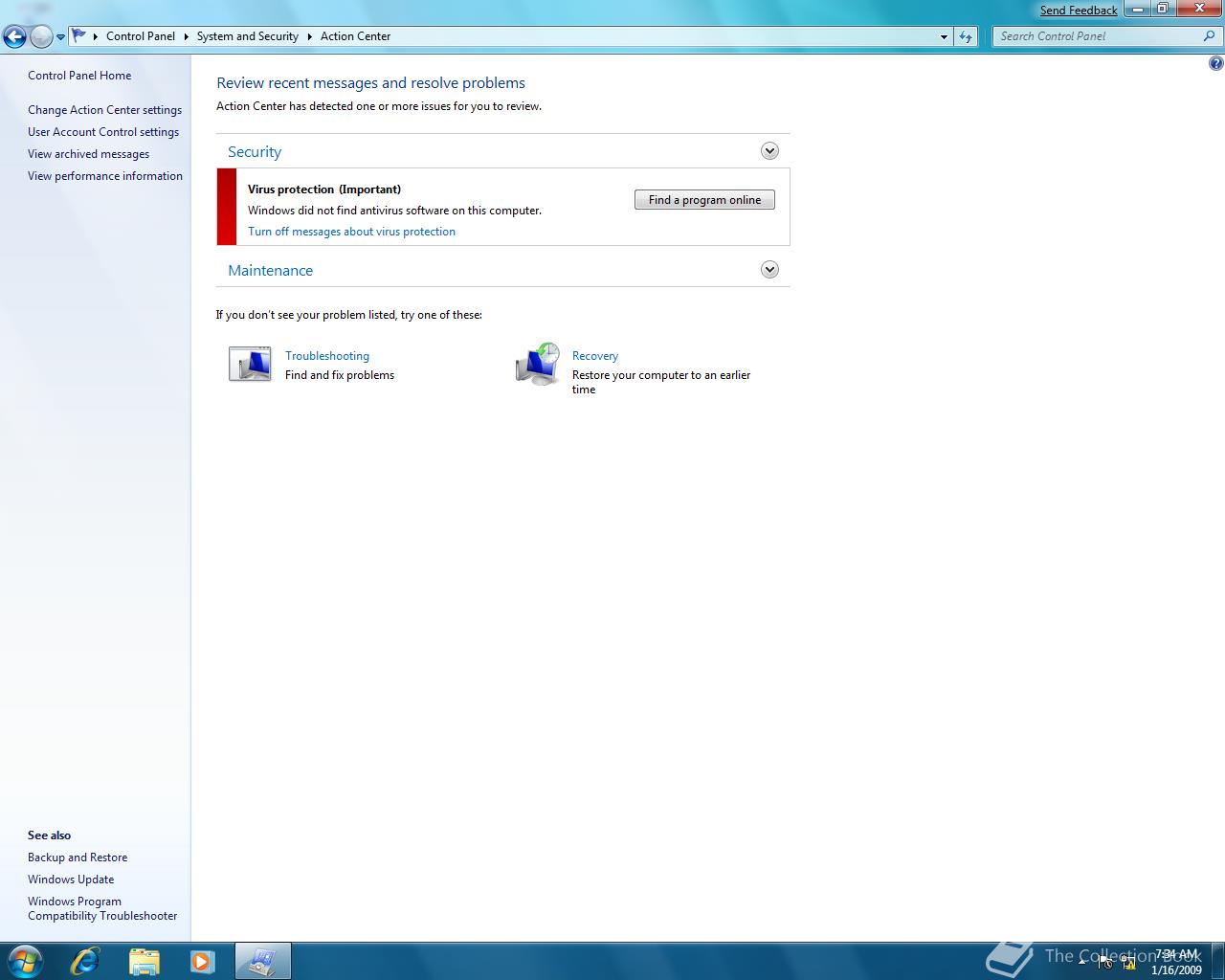Click the Security section heading
Screen dimensions: 1225x980
point(255,152)
